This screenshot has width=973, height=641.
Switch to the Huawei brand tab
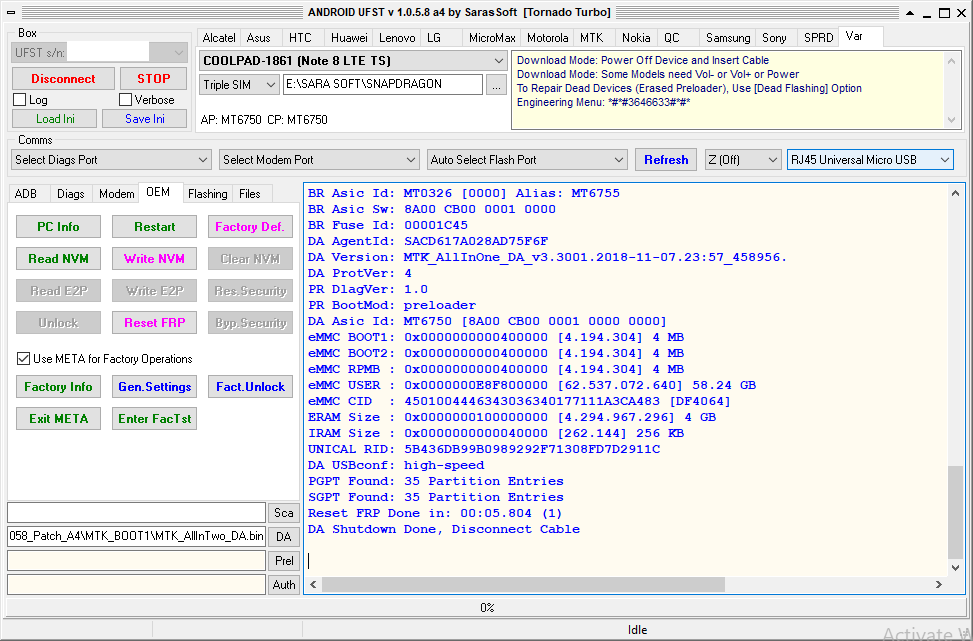tap(349, 38)
